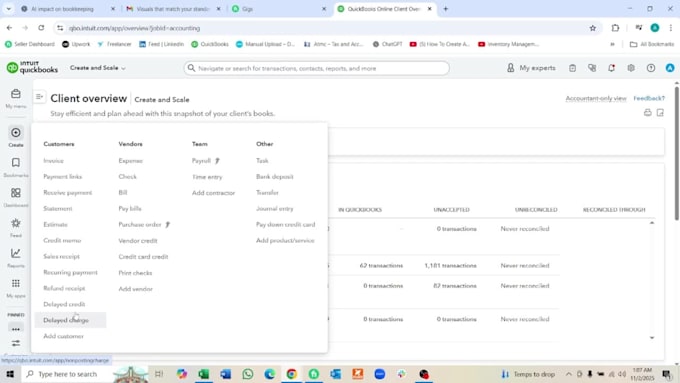Select Receive payment option
Image resolution: width=680 pixels, height=383 pixels.
pos(68,193)
